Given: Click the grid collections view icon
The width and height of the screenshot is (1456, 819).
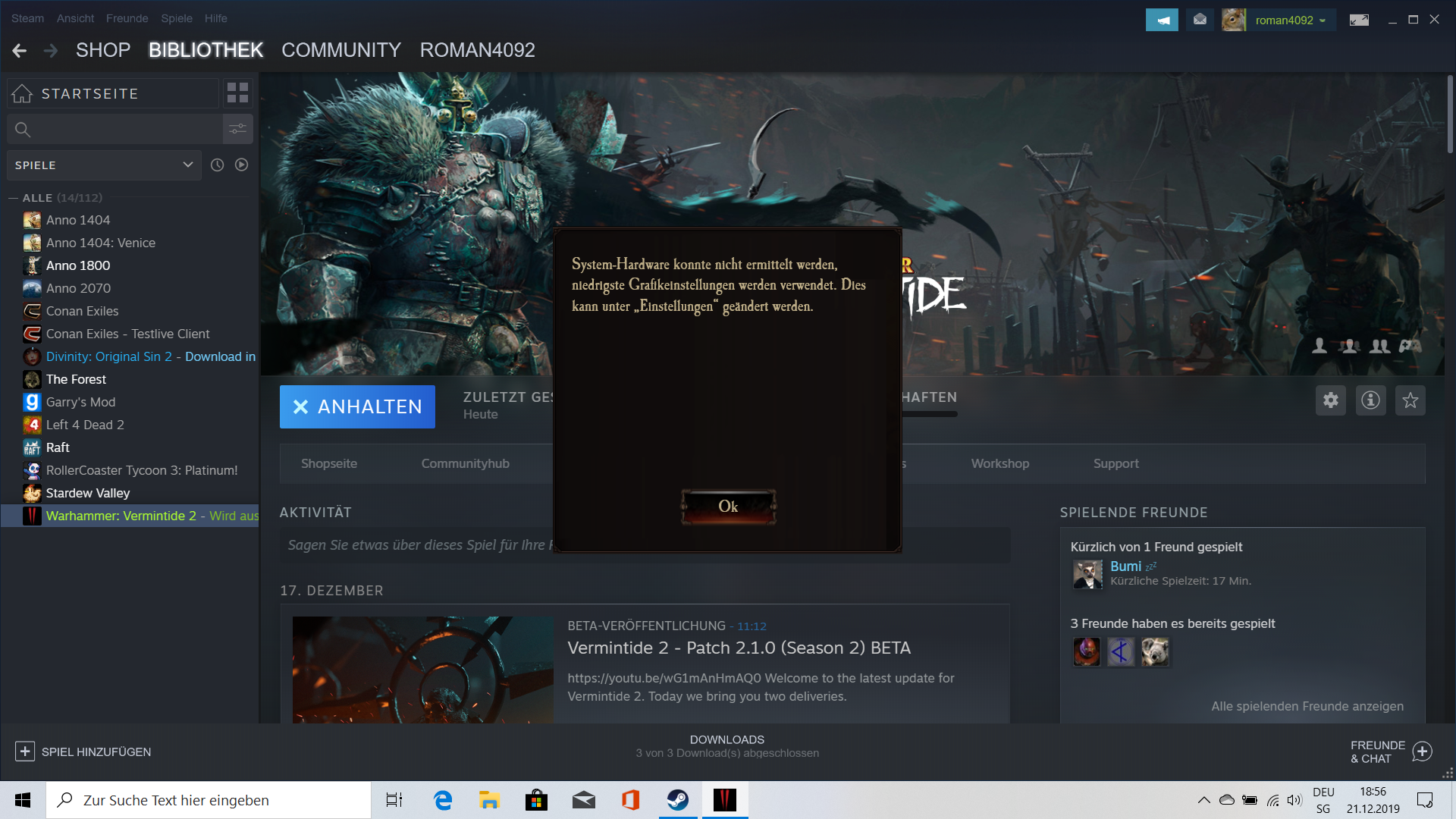Looking at the screenshot, I should point(237,93).
